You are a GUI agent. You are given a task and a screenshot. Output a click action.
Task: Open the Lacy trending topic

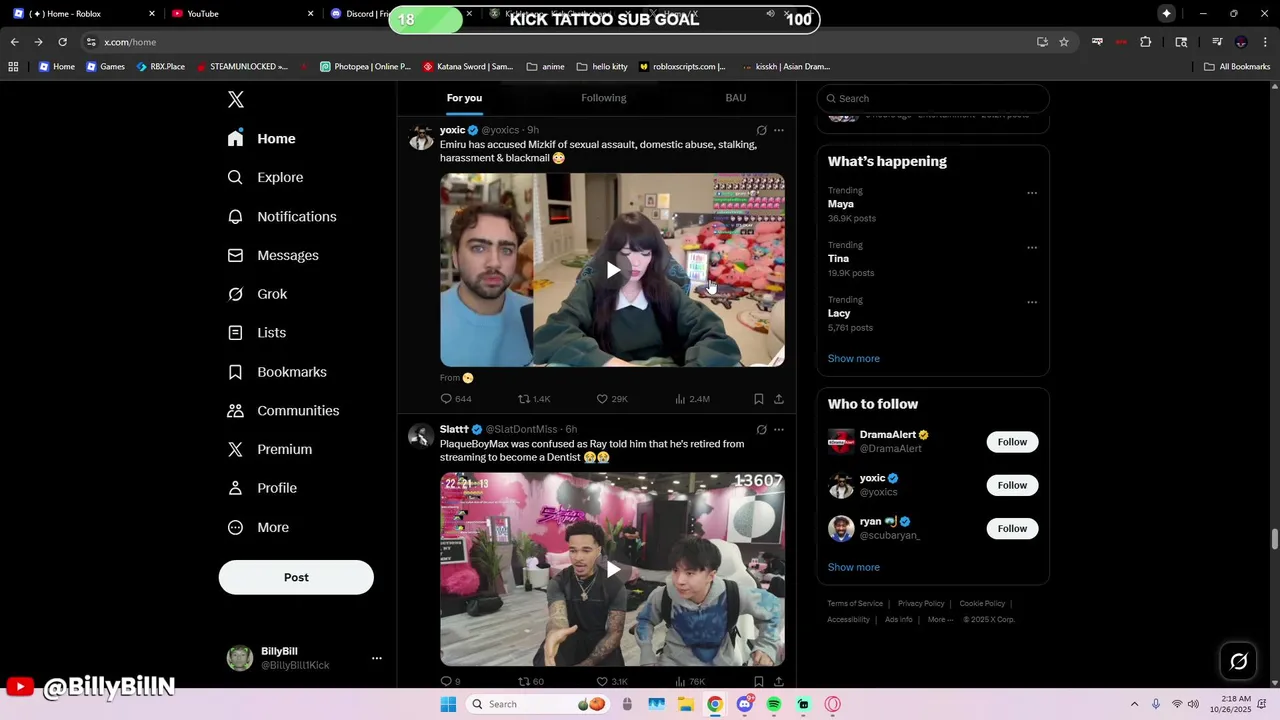tap(839, 313)
